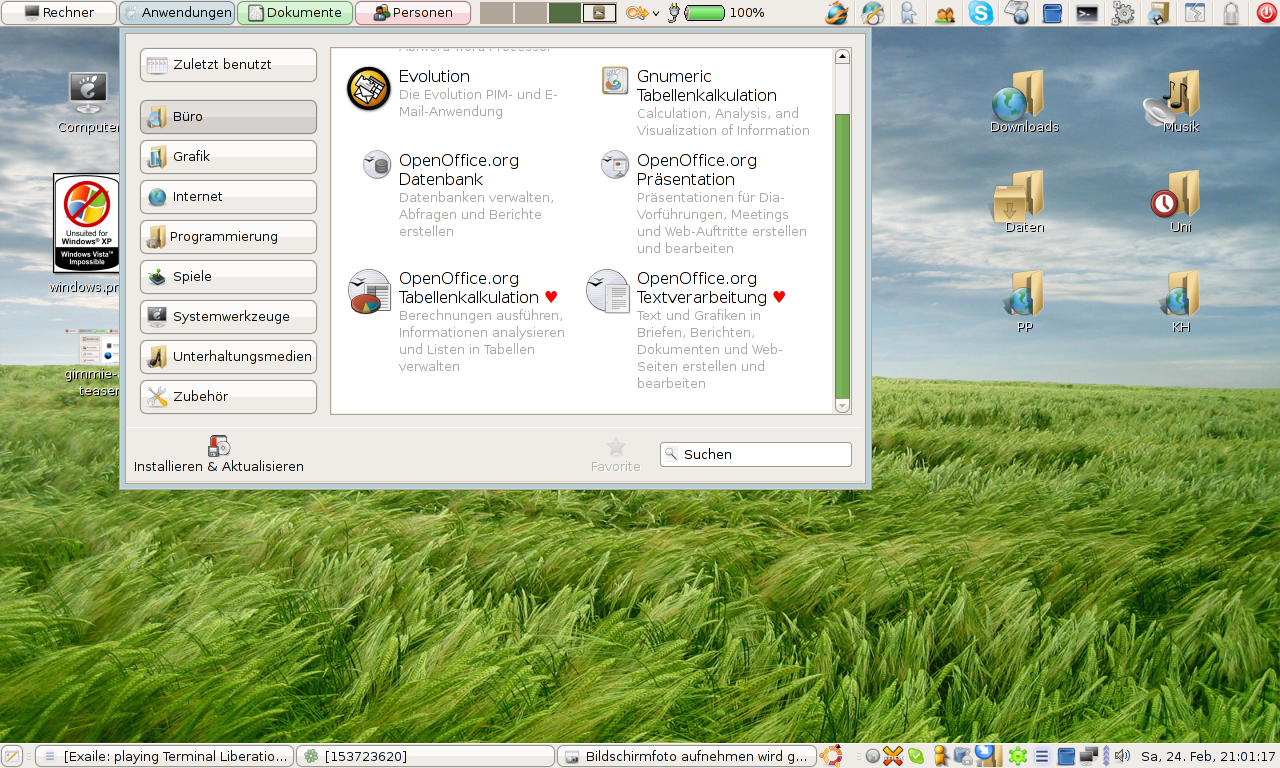Open the Evolution mail application icon
Viewport: 1280px width, 768px height.
pyautogui.click(x=368, y=88)
